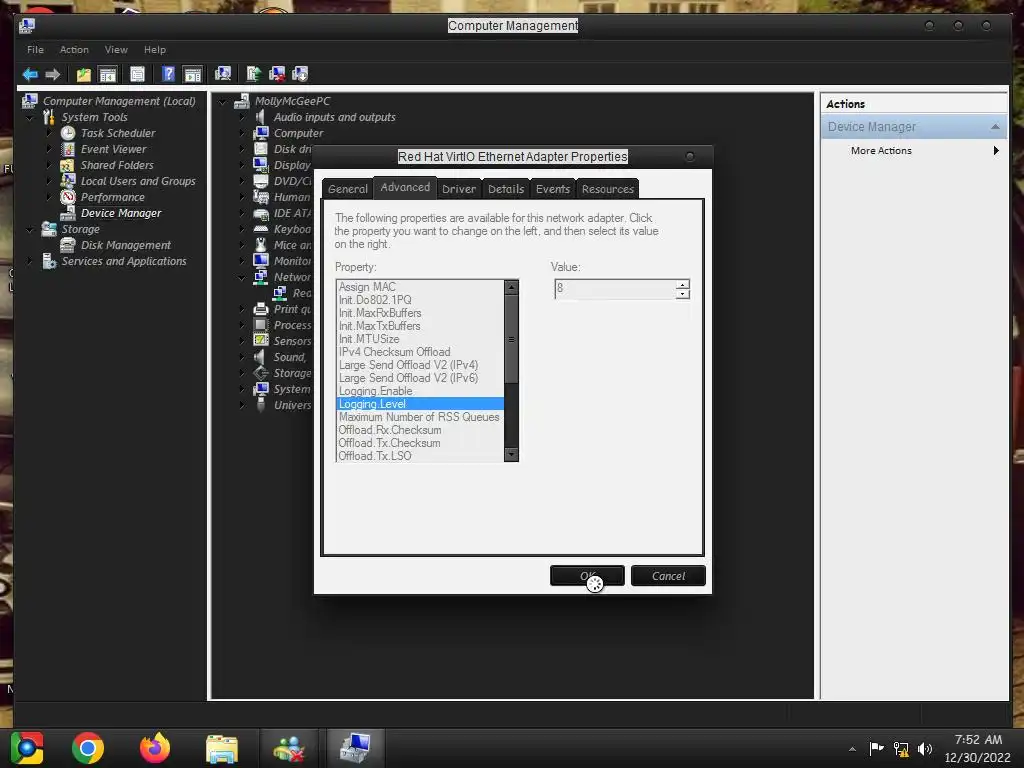1024x768 pixels.
Task: Click the property list scrollbar thumb
Action: coord(511,339)
